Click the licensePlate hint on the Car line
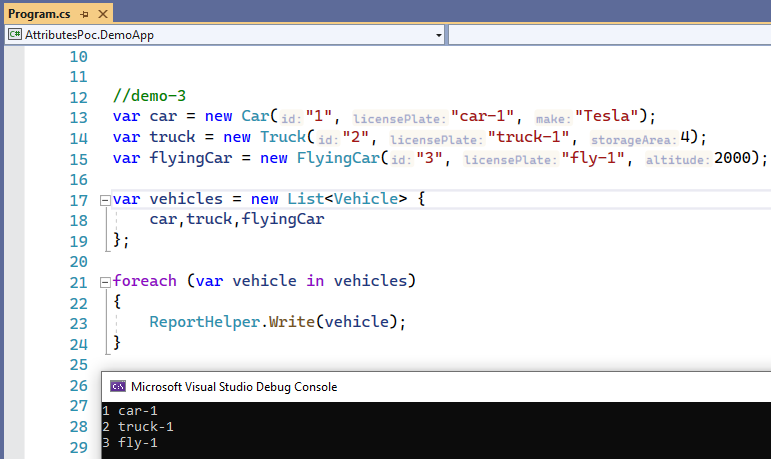The height and width of the screenshot is (459, 771). tap(399, 117)
